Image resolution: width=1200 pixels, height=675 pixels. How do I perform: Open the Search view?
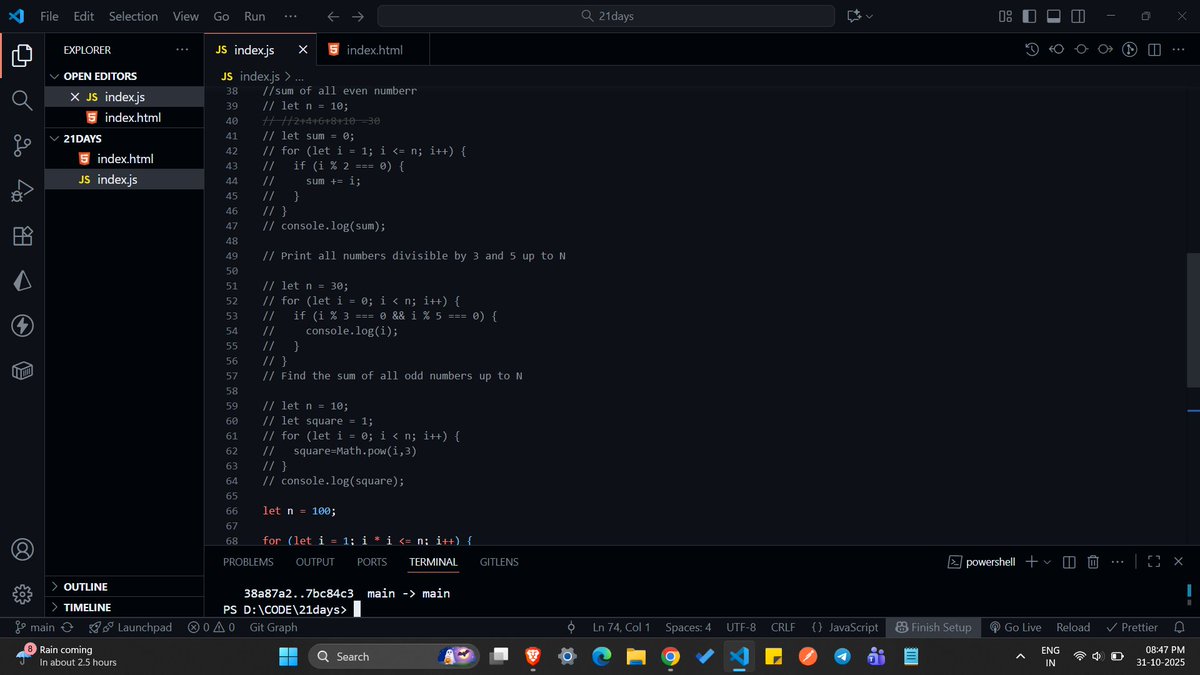point(22,99)
